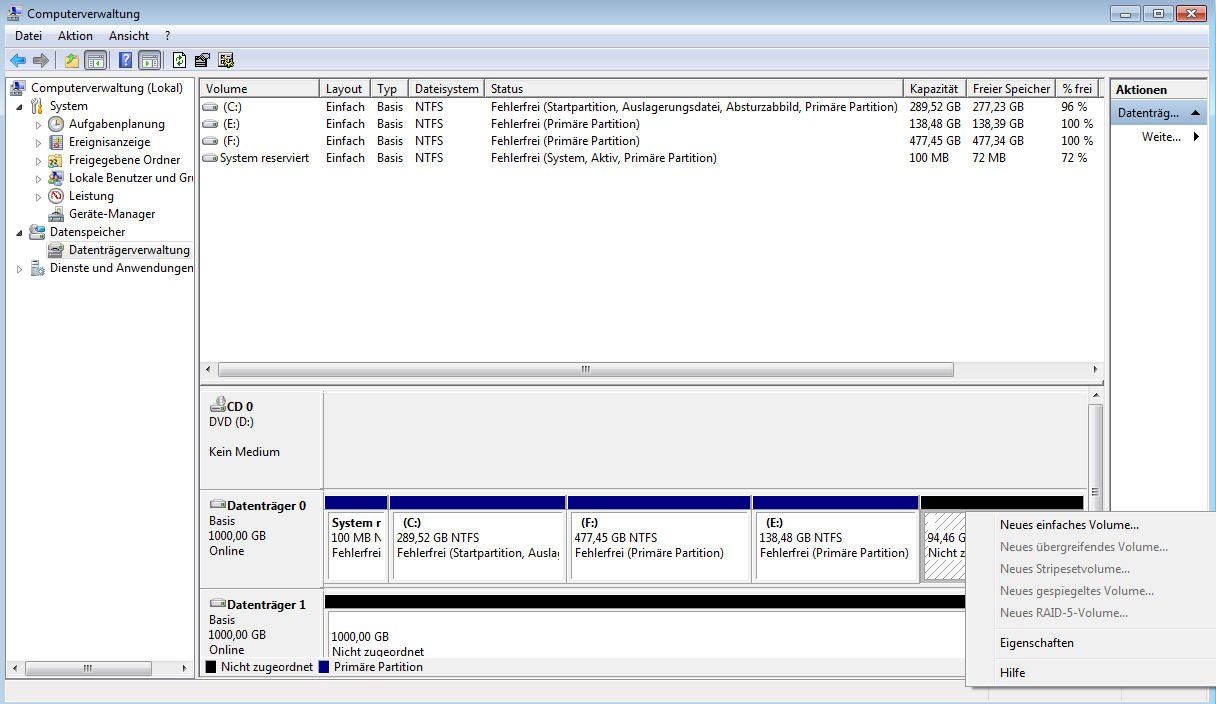Collapse the System tree node

tap(19, 107)
